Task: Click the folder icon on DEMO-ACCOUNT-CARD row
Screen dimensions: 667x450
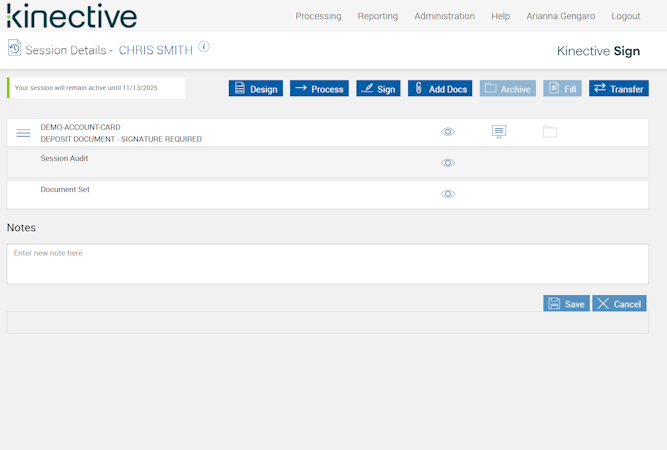Action: (550, 132)
